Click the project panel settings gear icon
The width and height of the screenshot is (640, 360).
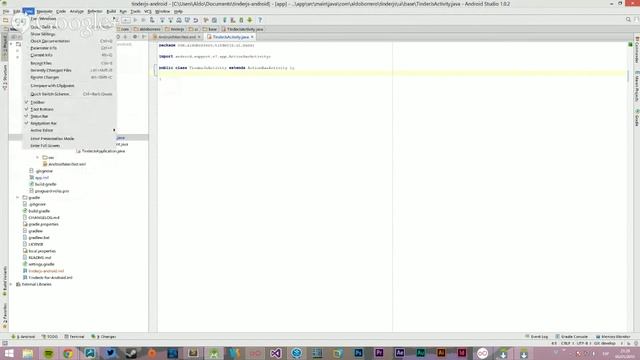click(x=135, y=37)
